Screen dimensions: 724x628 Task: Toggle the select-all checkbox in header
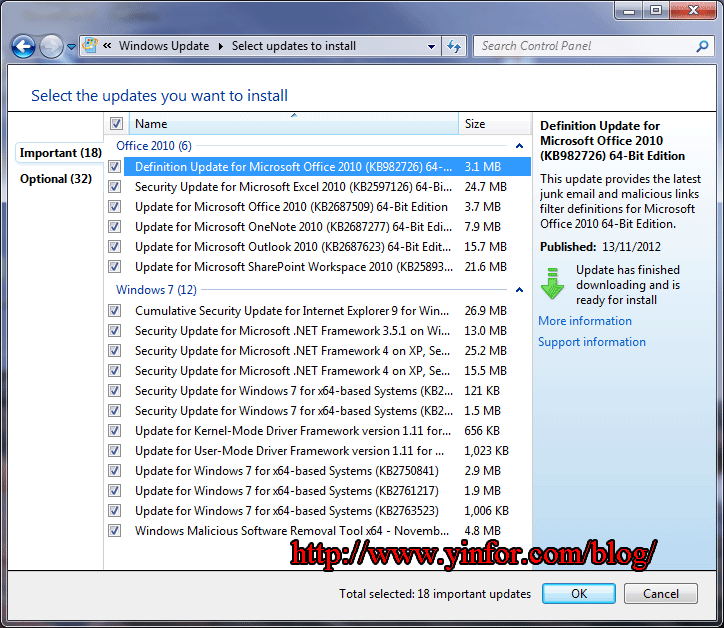(116, 123)
